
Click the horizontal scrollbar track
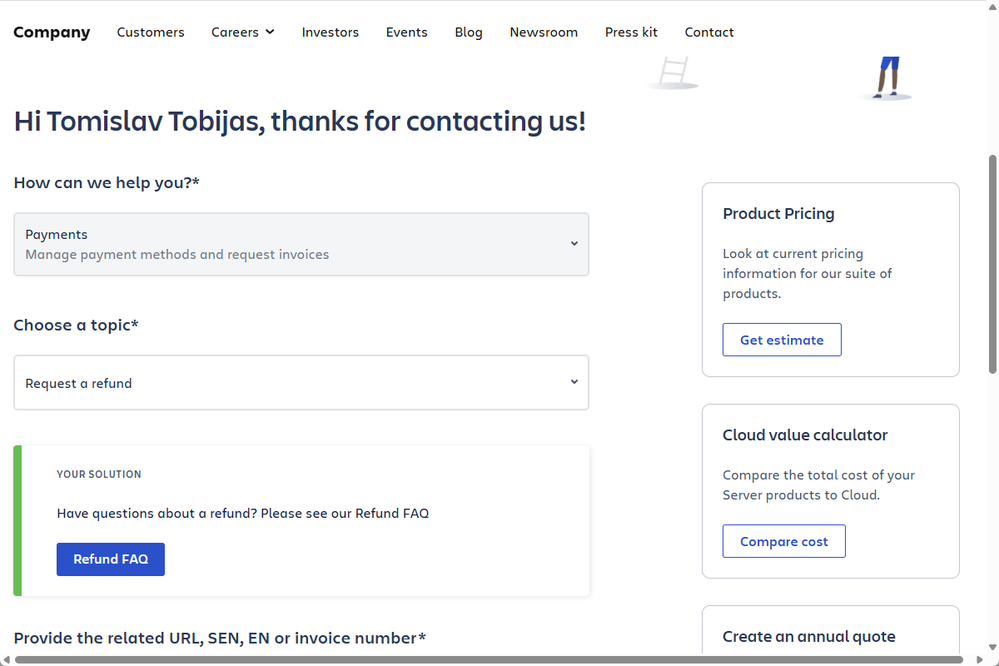tap(489, 660)
